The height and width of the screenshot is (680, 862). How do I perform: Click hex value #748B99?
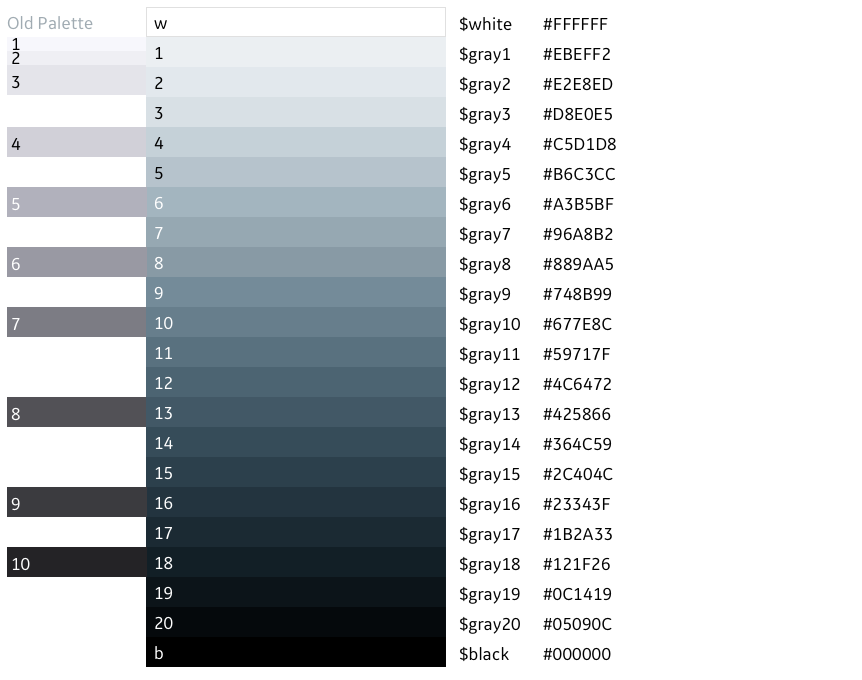[x=577, y=294]
